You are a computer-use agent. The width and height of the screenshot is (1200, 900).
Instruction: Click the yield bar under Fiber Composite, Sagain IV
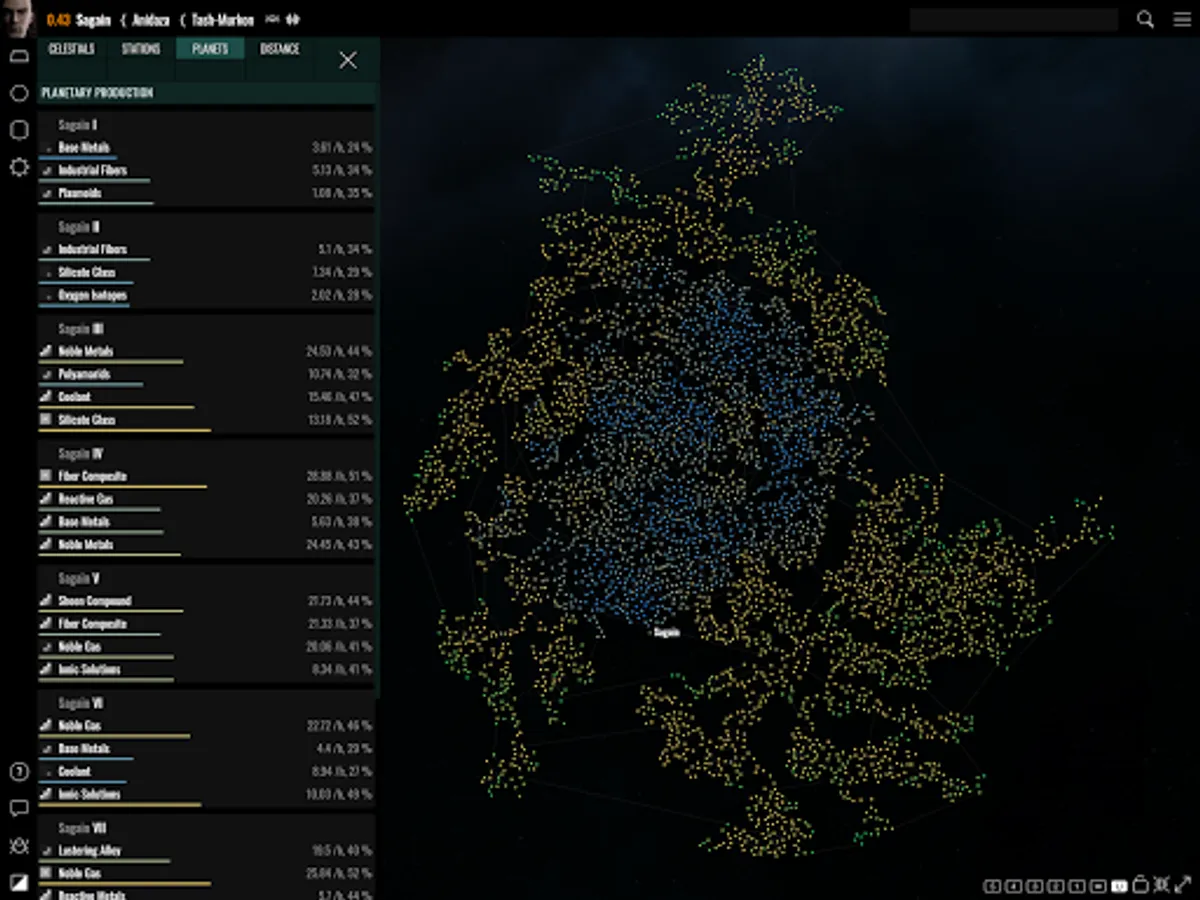tap(123, 487)
